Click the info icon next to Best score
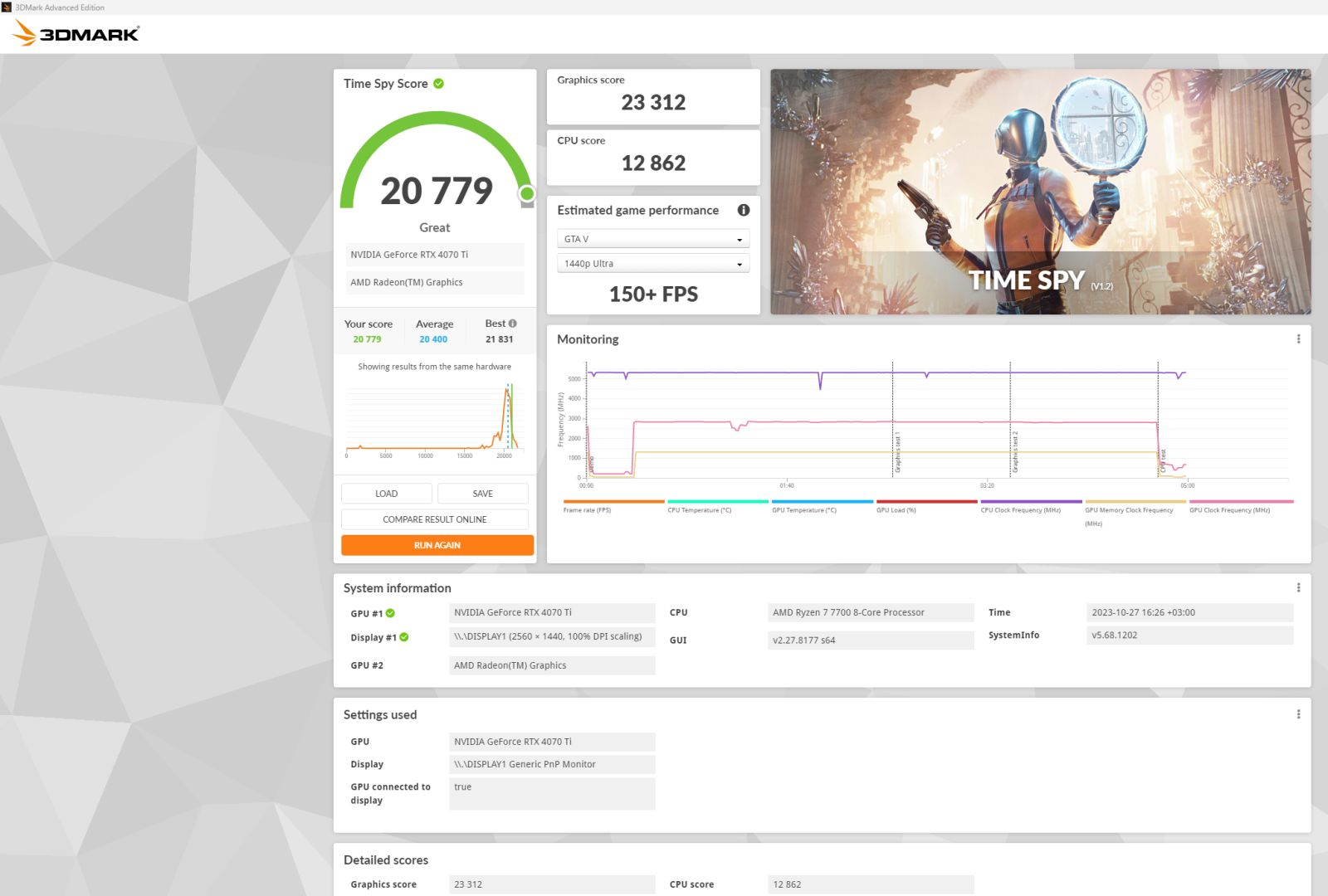Image resolution: width=1328 pixels, height=896 pixels. click(512, 324)
